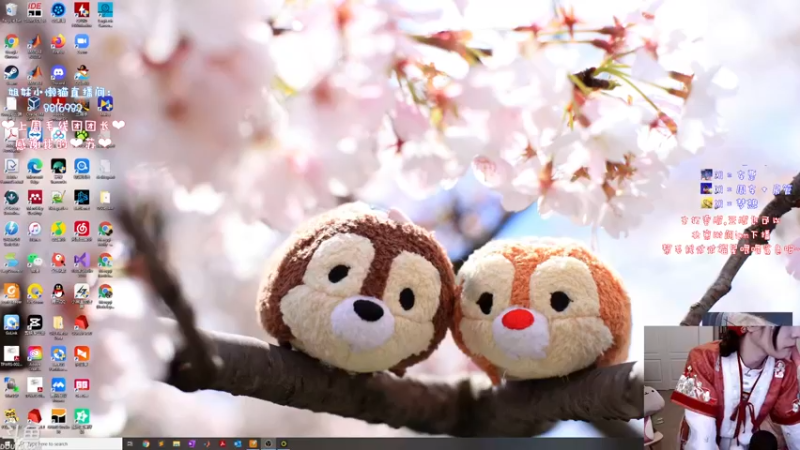Launch the Visual Studio desktop shortcut
The width and height of the screenshot is (800, 450).
(82, 260)
